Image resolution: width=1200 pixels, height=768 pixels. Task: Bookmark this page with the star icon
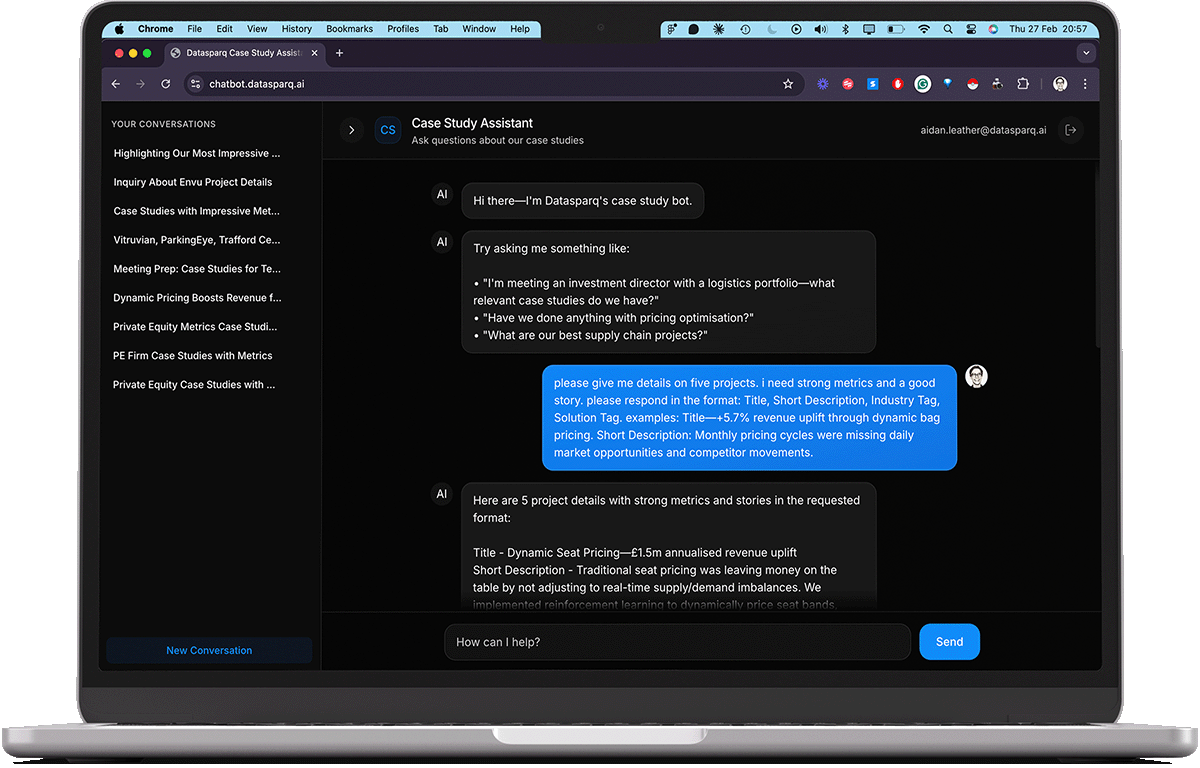[788, 84]
